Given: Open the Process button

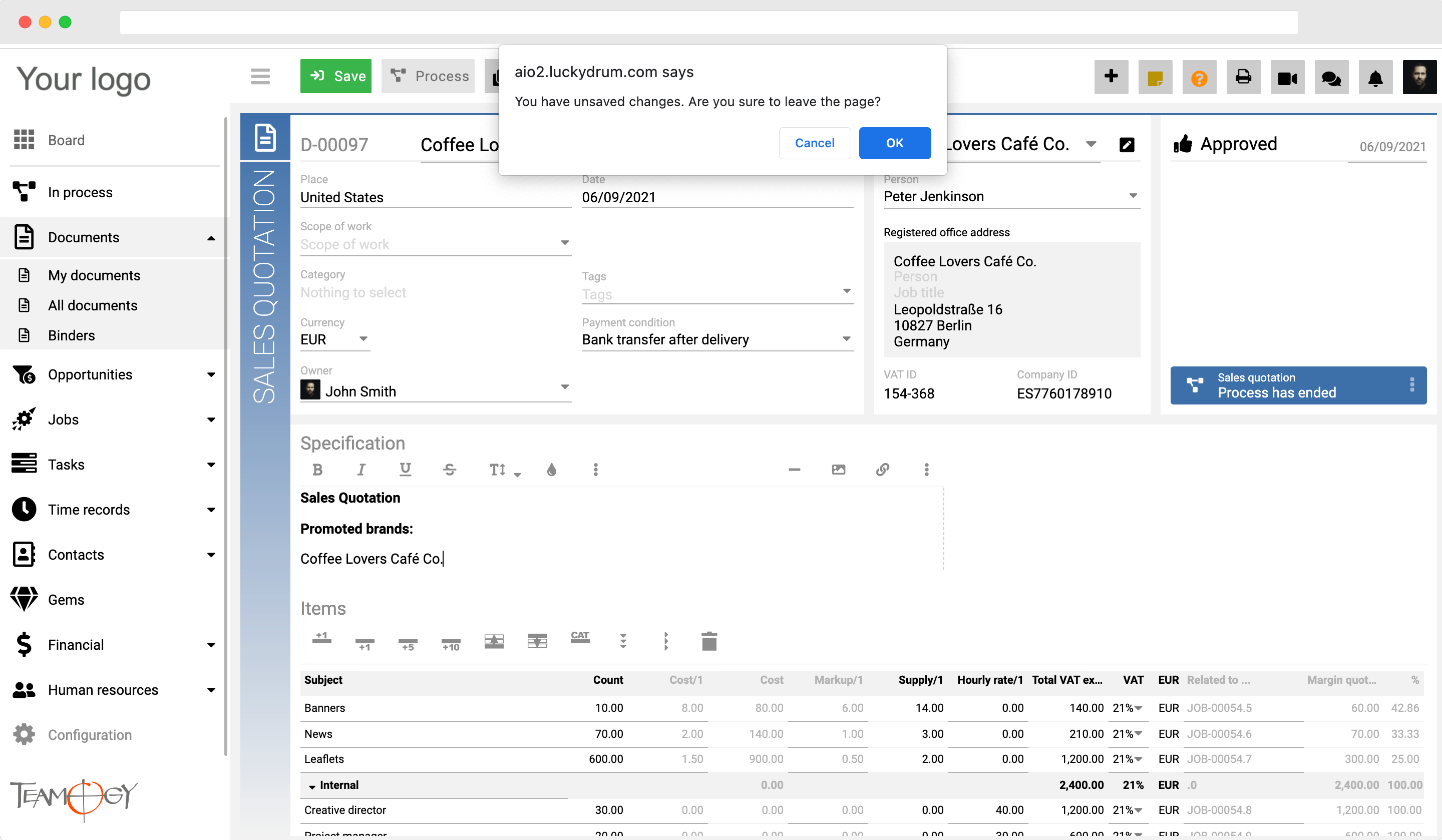Looking at the screenshot, I should tap(429, 76).
